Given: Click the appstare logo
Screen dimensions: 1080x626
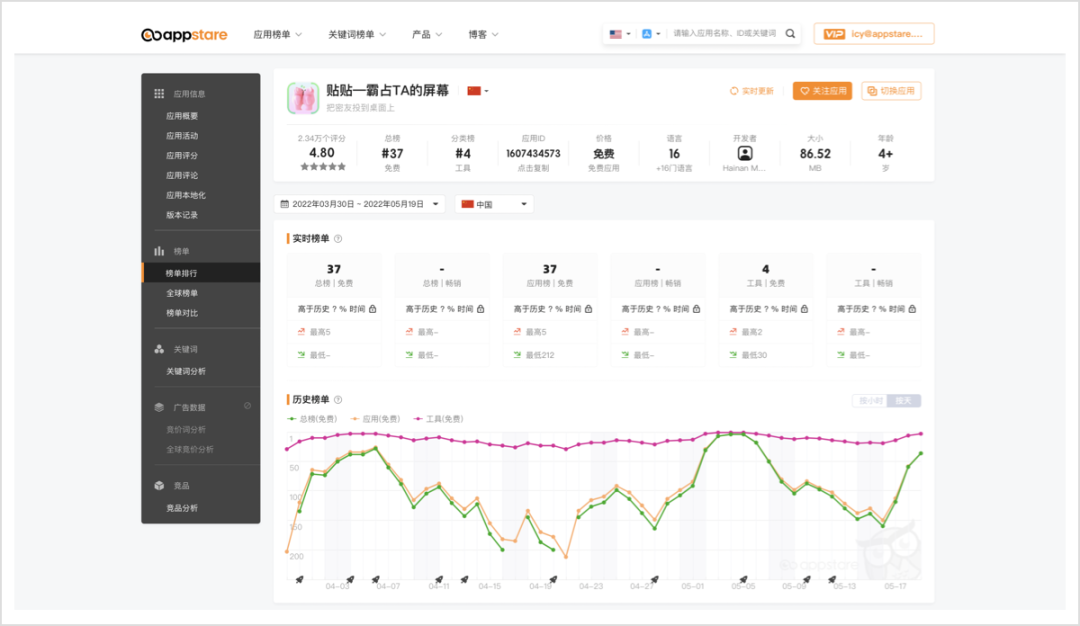Looking at the screenshot, I should coord(184,35).
